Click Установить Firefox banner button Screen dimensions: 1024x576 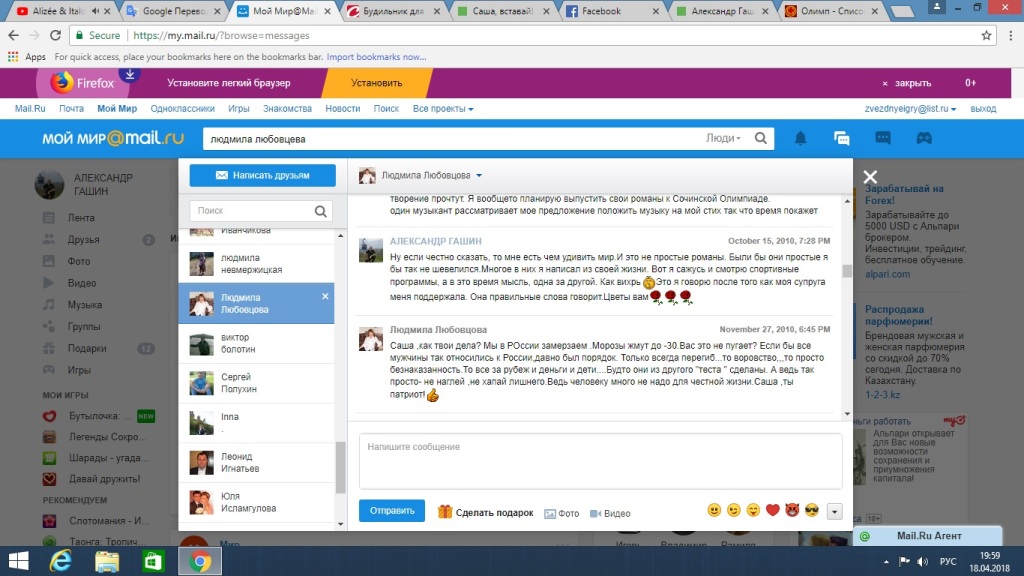[377, 83]
